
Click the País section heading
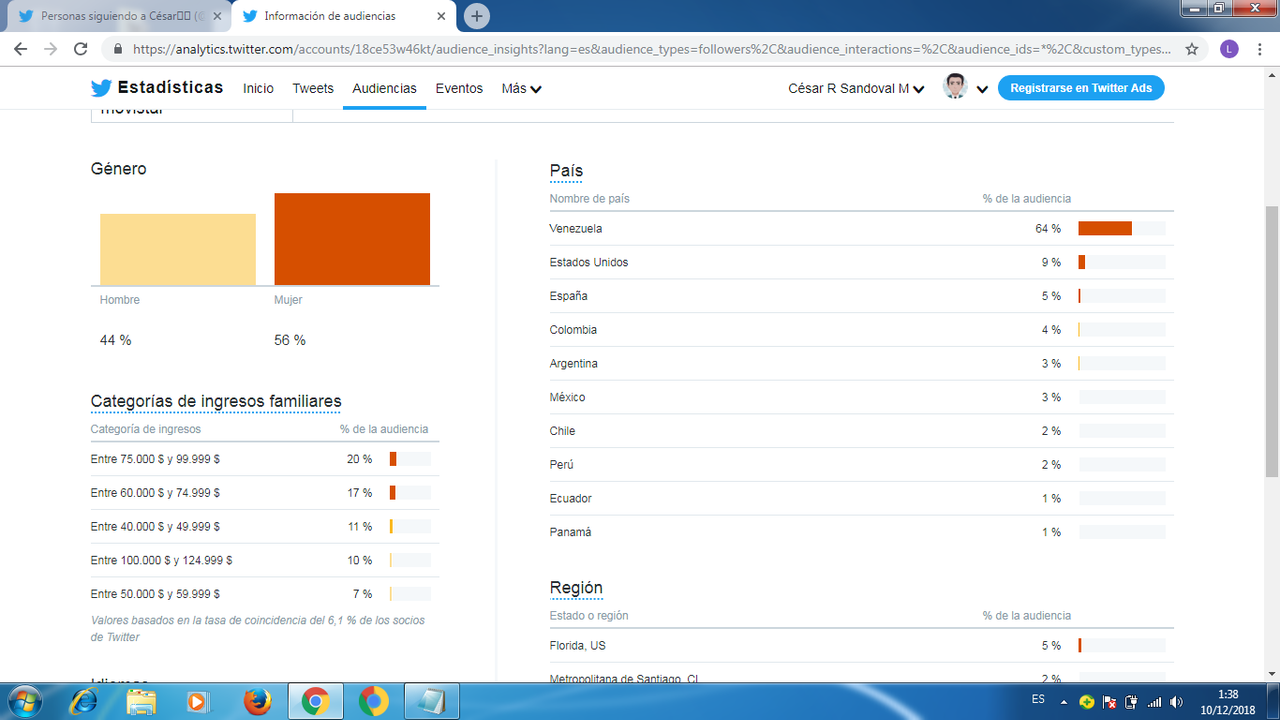coord(566,171)
